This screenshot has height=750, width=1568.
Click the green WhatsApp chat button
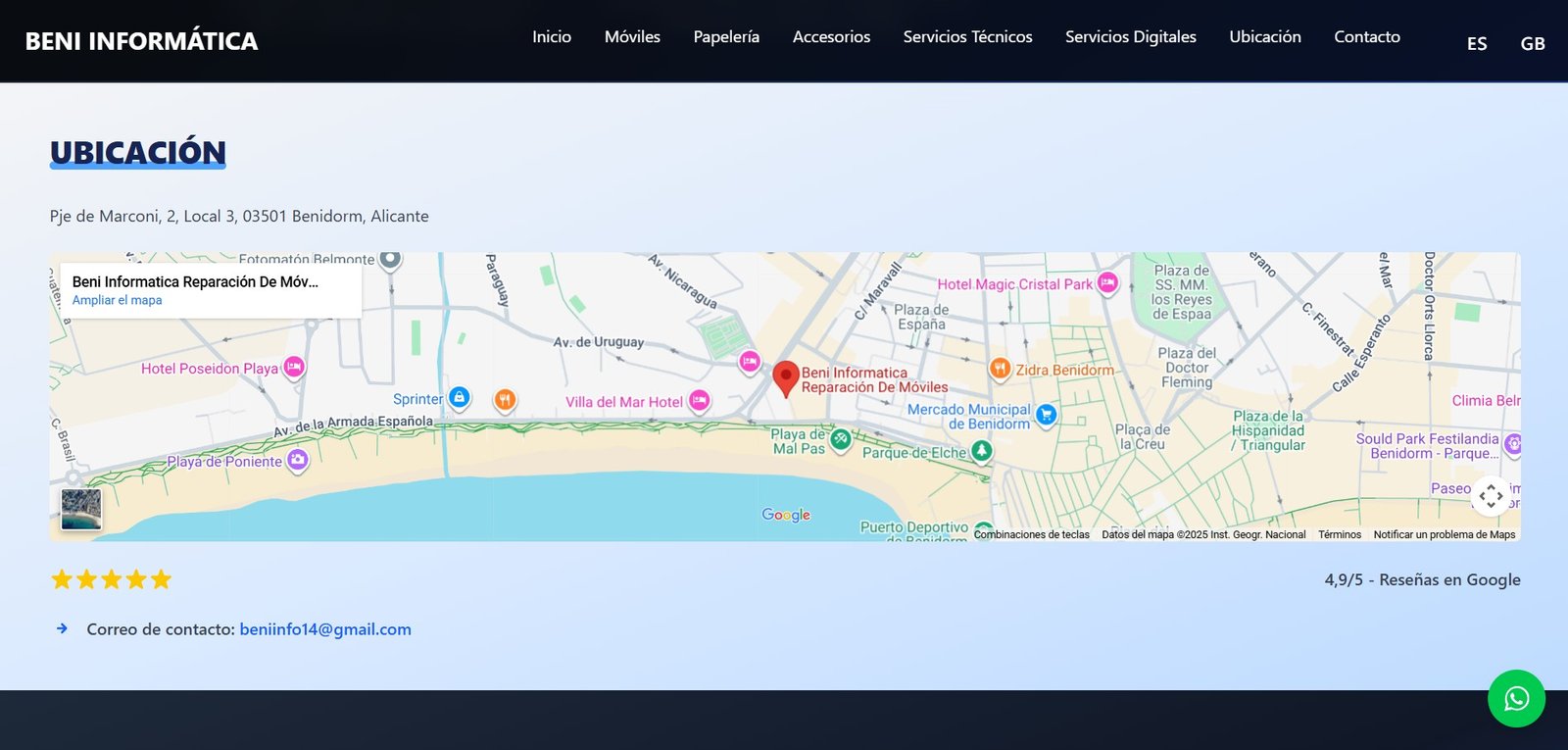[x=1516, y=698]
